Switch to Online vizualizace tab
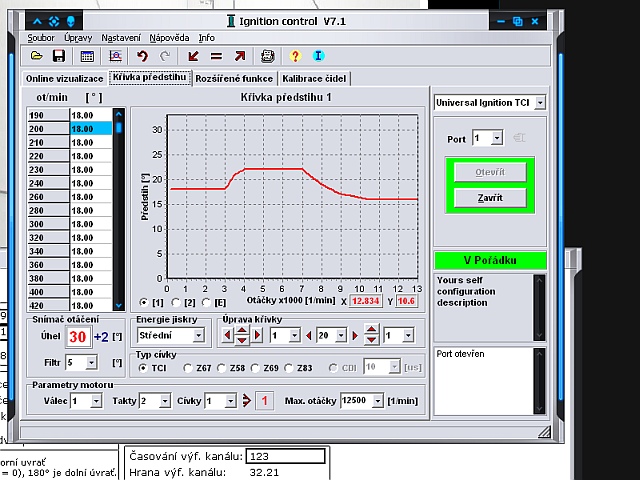 (64, 78)
